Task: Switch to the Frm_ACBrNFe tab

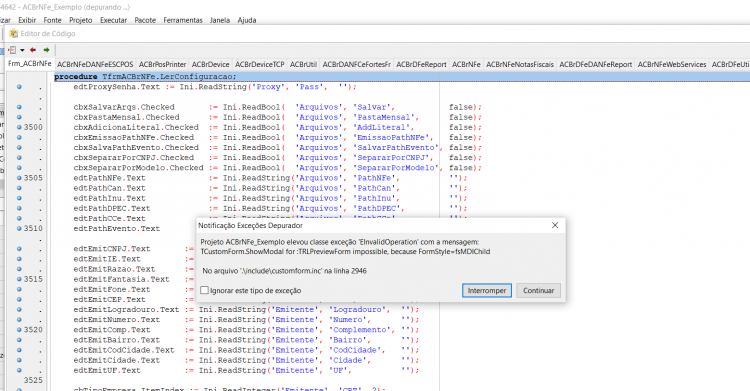Action: pyautogui.click(x=30, y=64)
